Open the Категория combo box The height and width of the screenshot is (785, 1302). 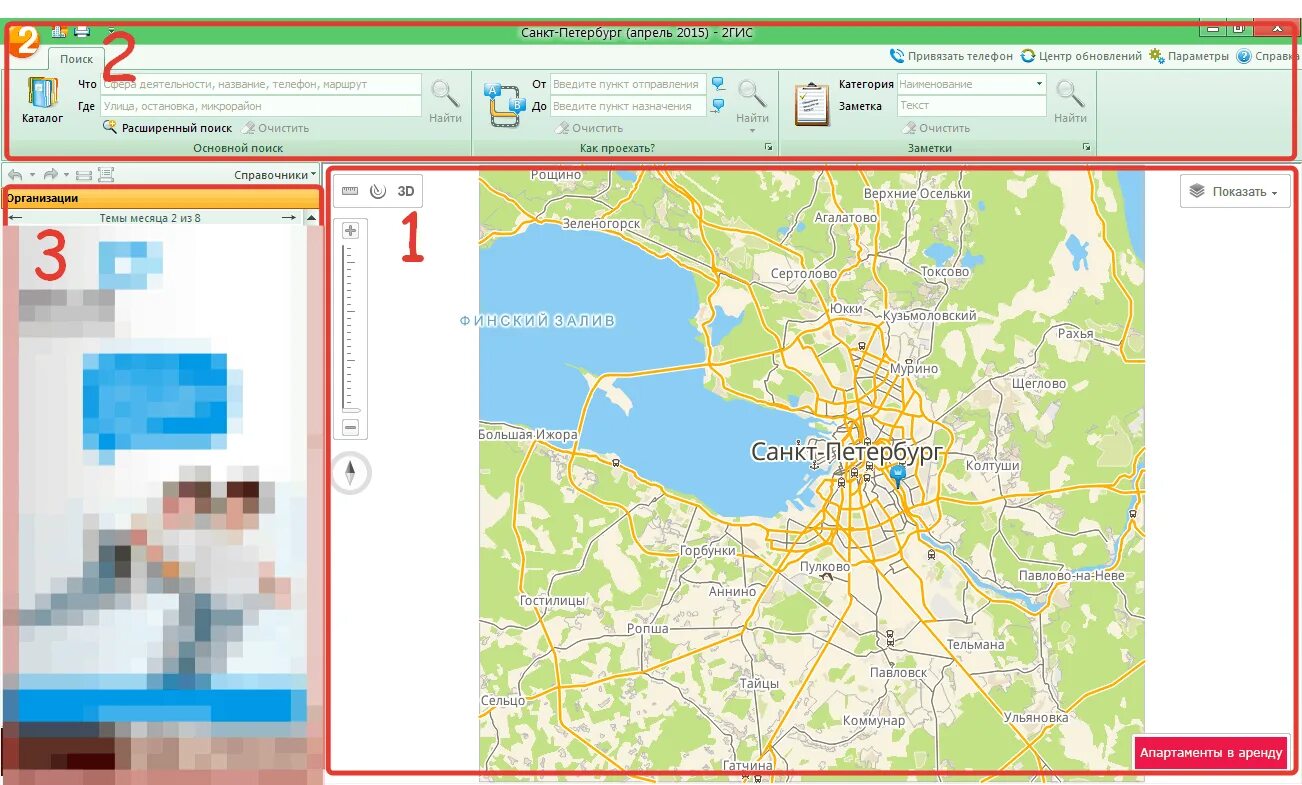coord(972,84)
